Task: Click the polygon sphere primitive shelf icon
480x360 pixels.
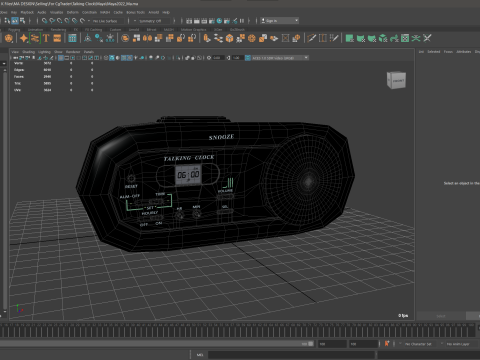Action: tap(9, 38)
